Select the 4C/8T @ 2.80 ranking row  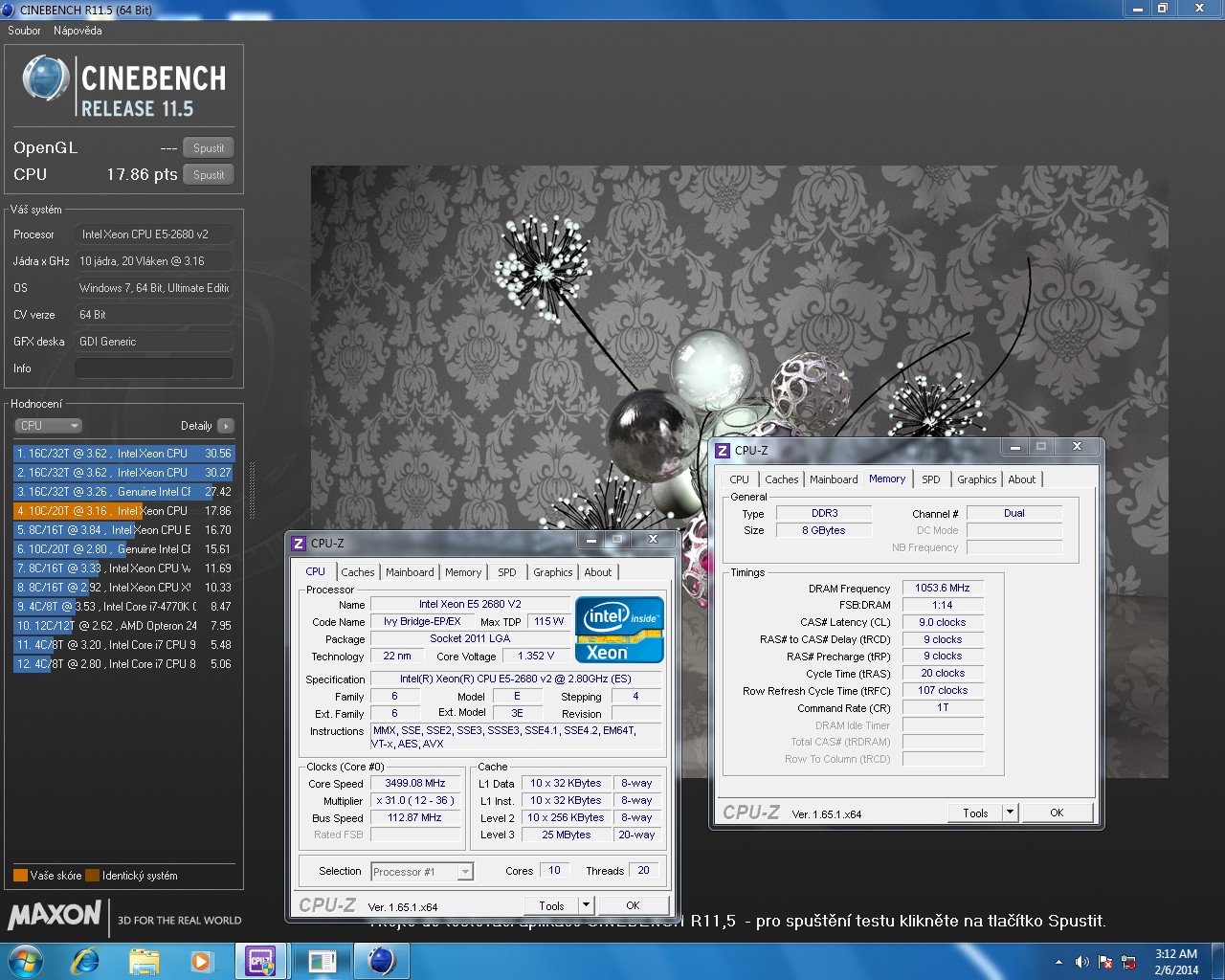click(x=123, y=664)
